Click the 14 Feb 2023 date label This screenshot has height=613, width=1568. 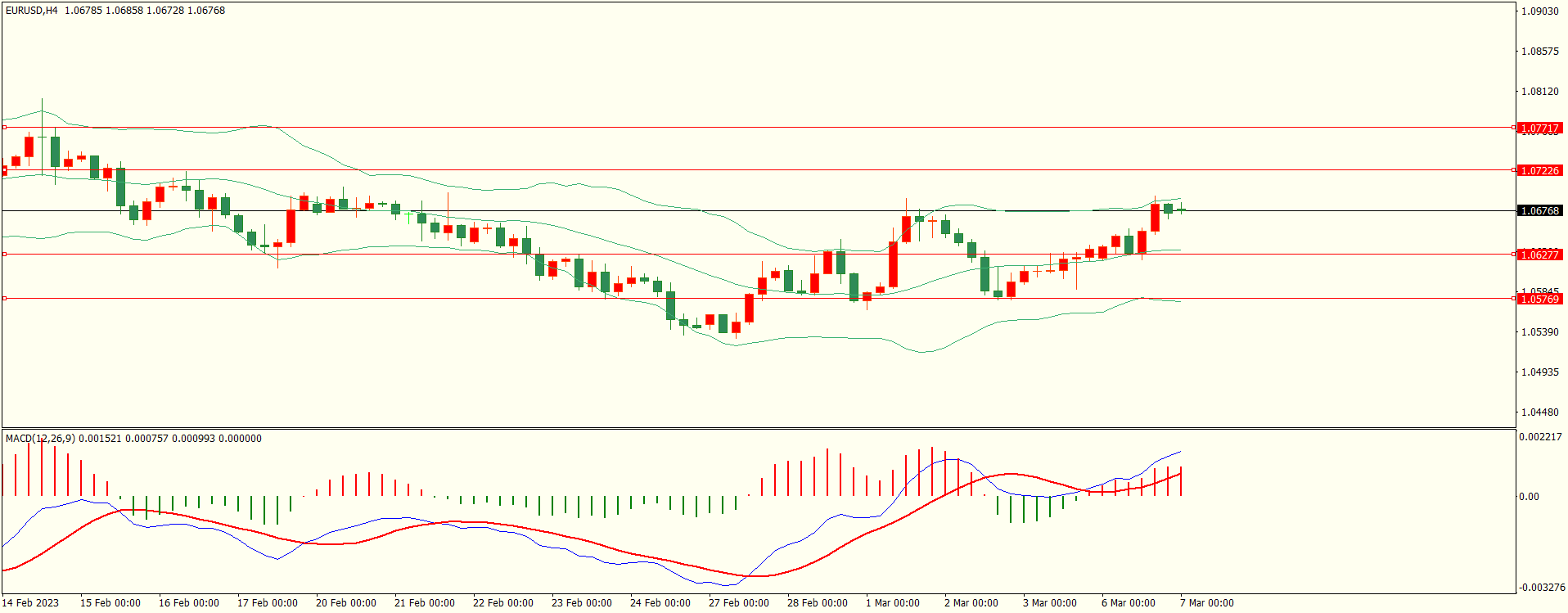coord(30,603)
